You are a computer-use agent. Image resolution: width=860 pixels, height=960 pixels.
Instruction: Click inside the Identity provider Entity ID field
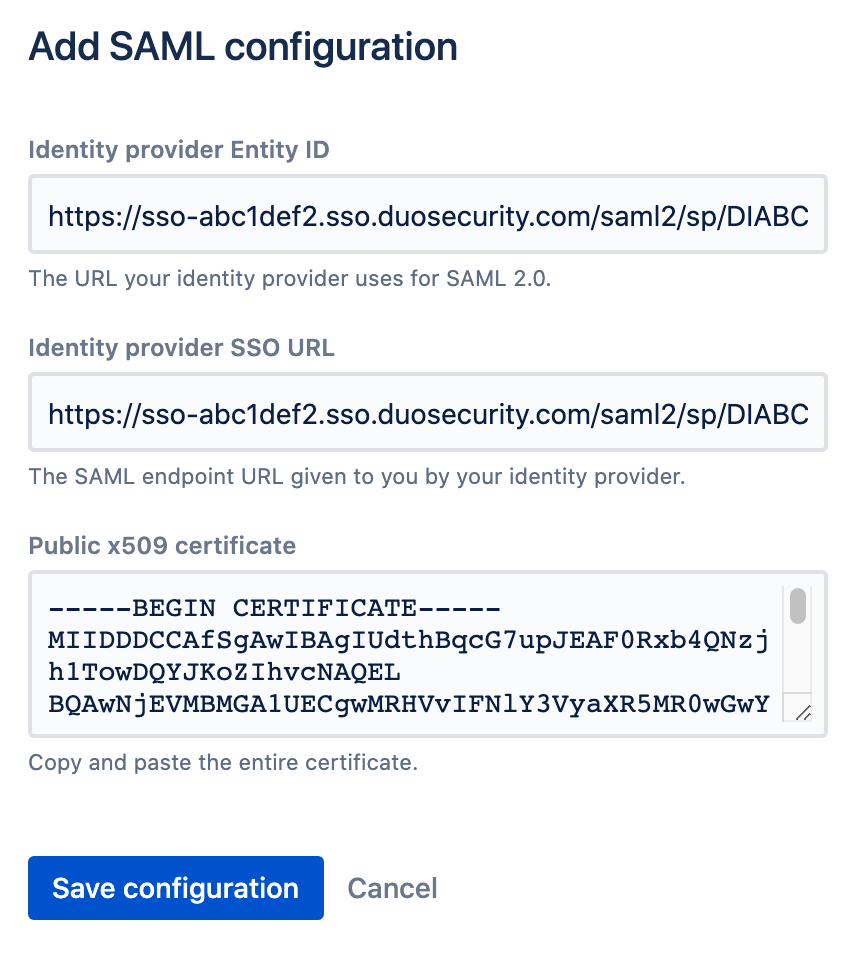[428, 214]
